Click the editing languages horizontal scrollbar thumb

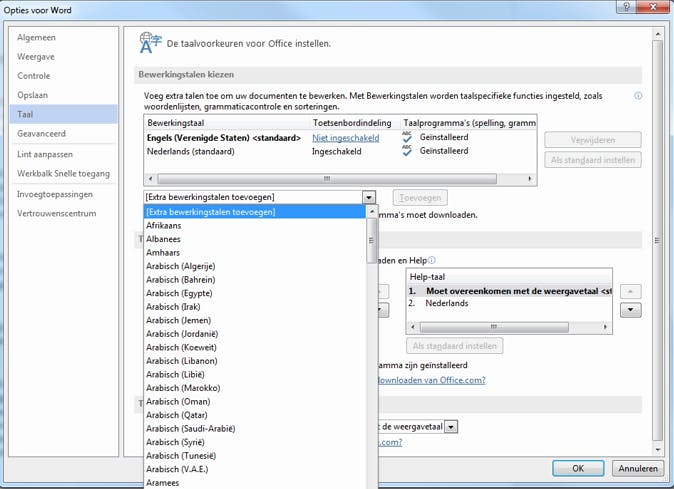click(327, 178)
